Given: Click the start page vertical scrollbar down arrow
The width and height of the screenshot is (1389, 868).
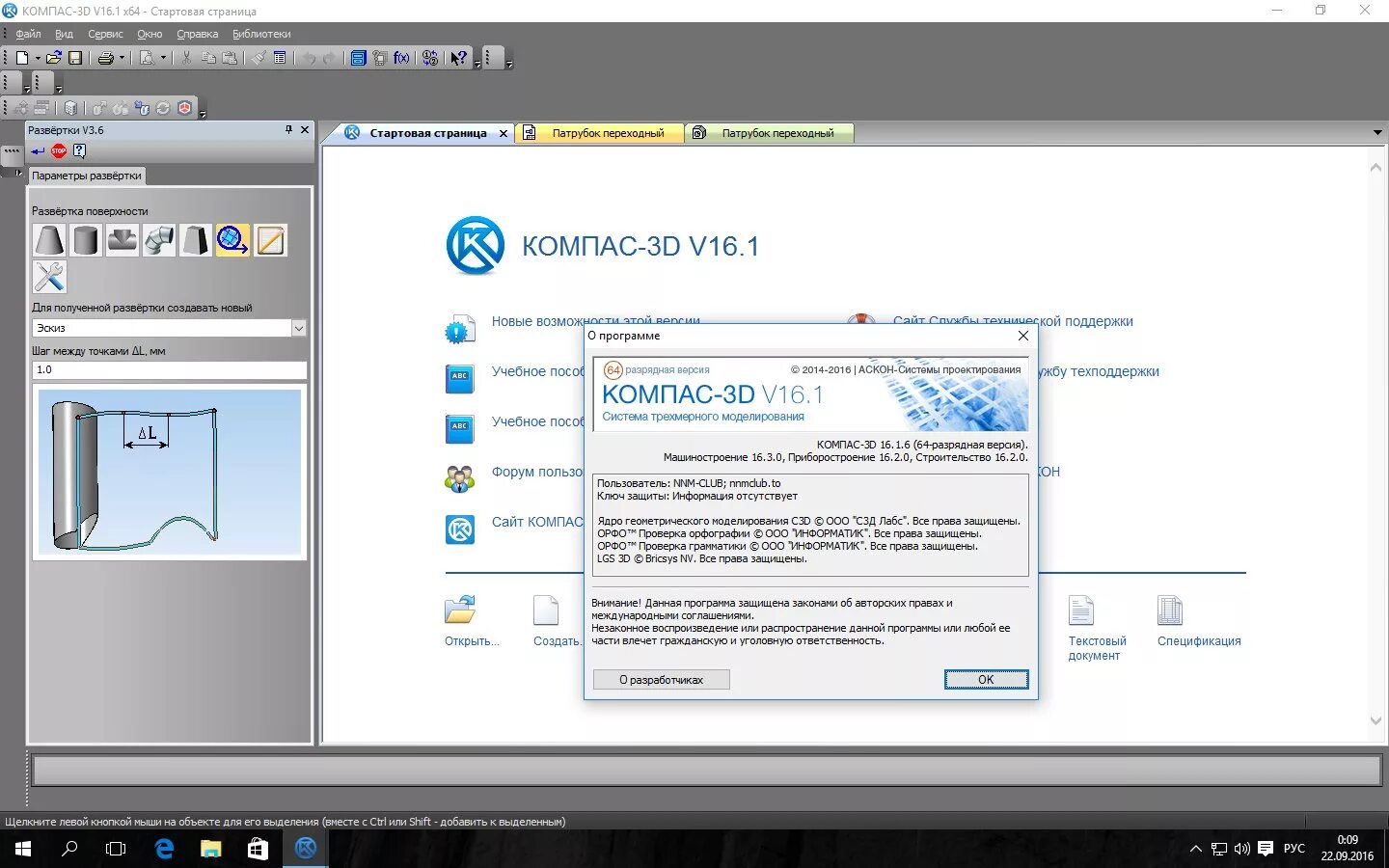Looking at the screenshot, I should click(x=1375, y=720).
